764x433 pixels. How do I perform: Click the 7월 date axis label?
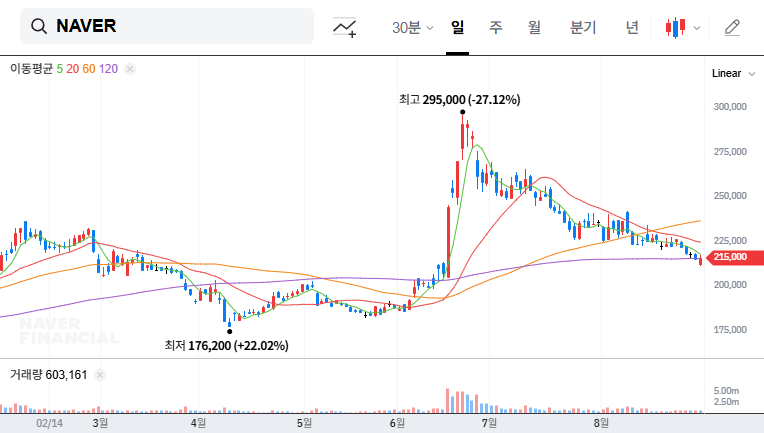click(x=489, y=423)
